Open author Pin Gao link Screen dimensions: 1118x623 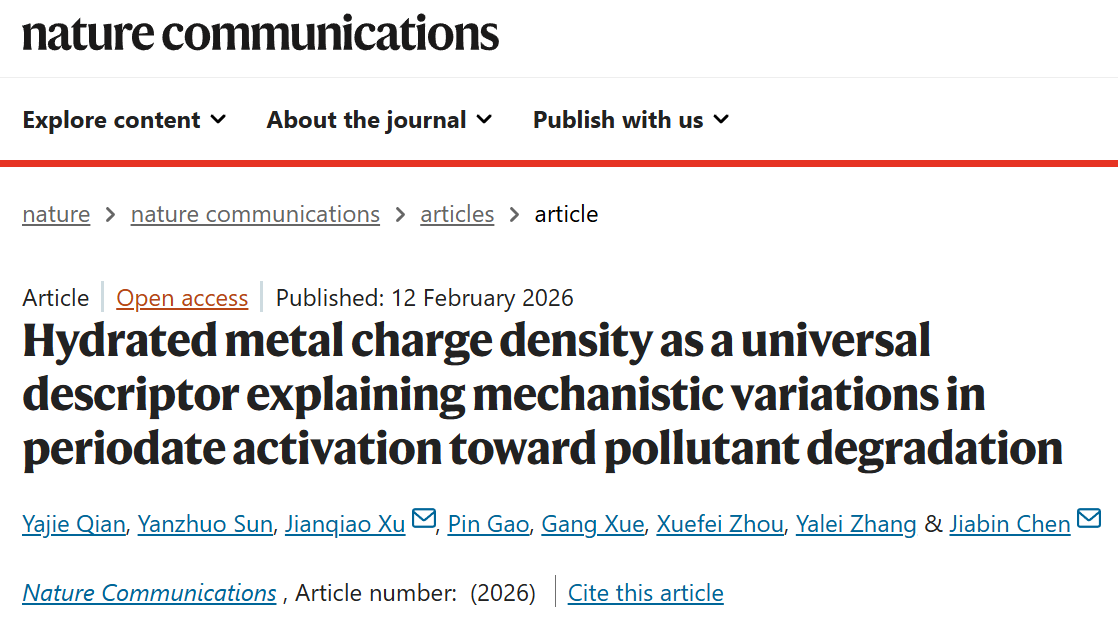[489, 524]
